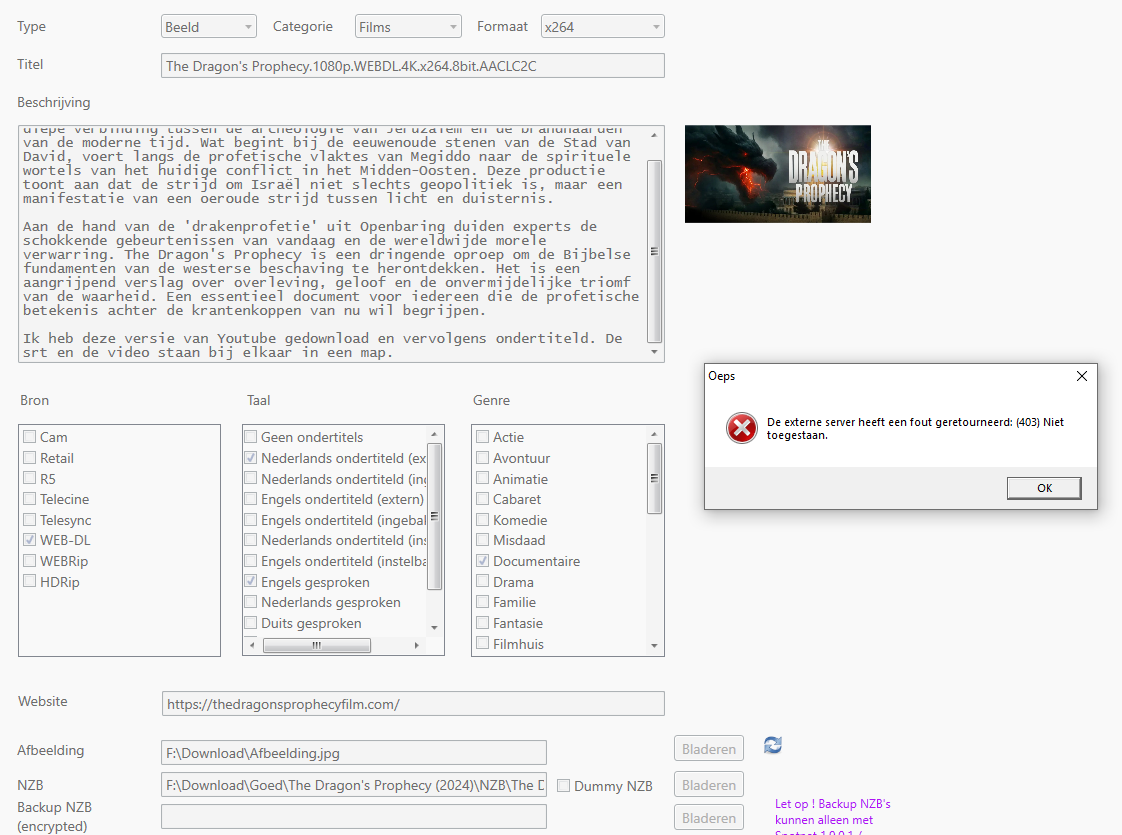
Task: Click the NZB file path field
Action: (353, 785)
